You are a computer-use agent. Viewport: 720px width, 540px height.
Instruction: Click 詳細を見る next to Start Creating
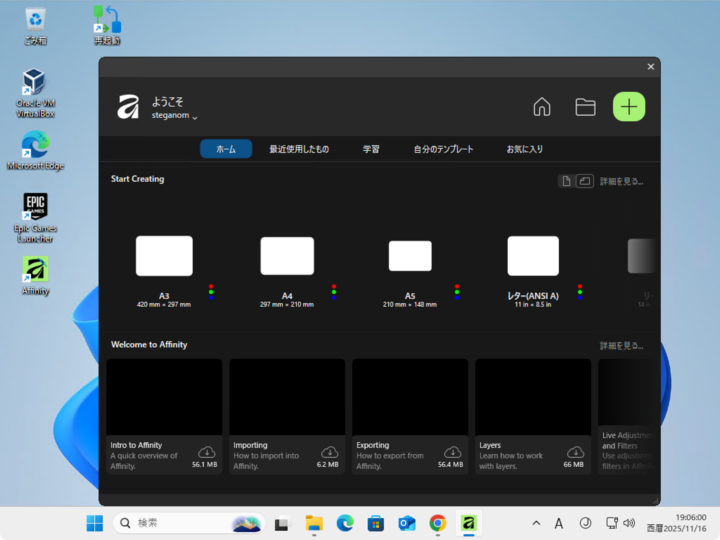(x=621, y=182)
